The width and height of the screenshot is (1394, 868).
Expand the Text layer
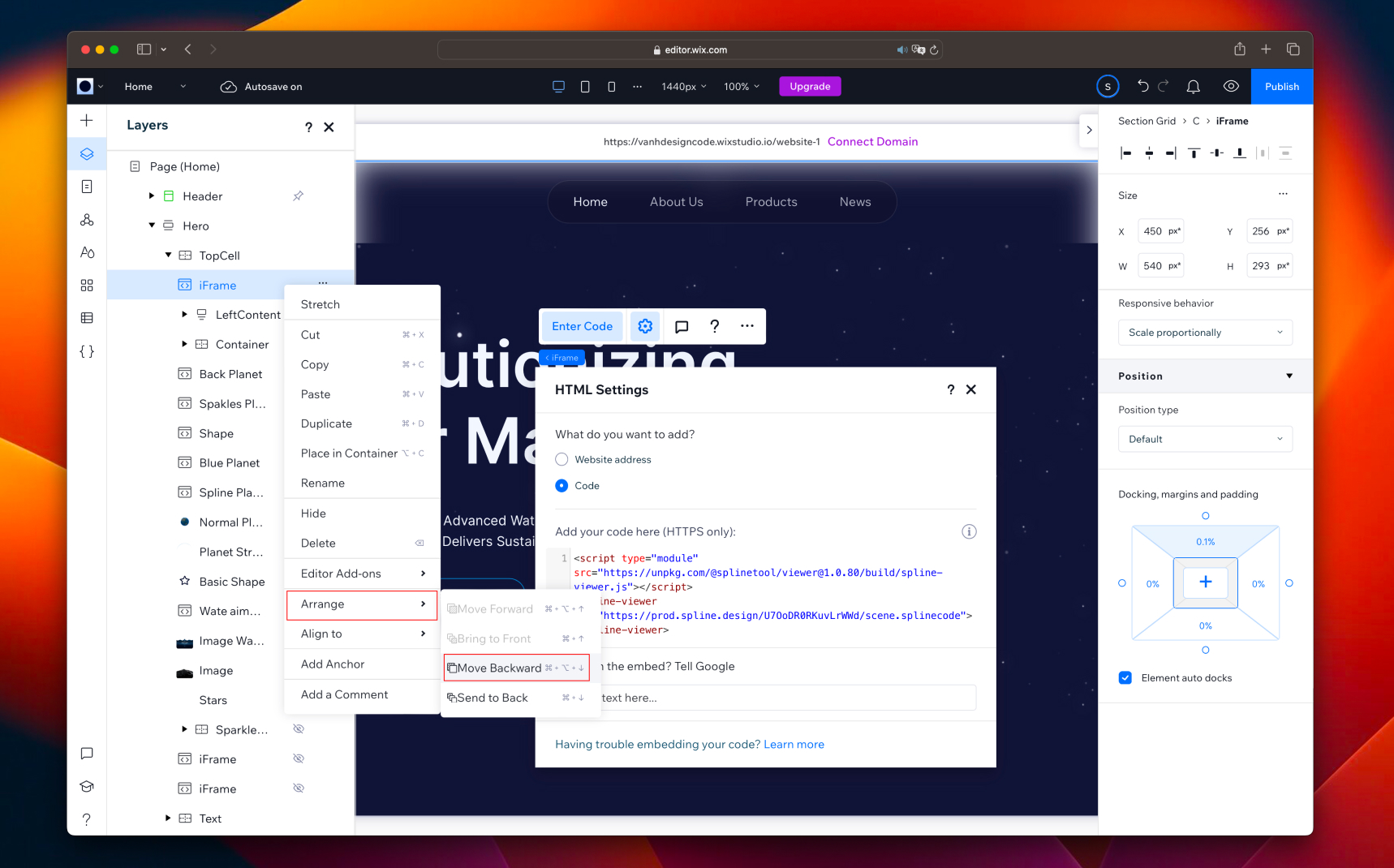coord(168,819)
